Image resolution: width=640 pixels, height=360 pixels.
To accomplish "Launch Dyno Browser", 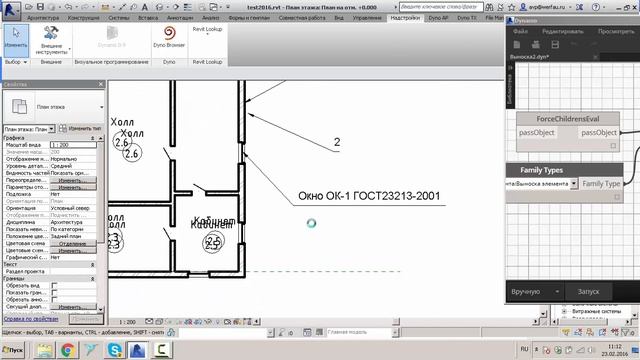I will (x=169, y=37).
